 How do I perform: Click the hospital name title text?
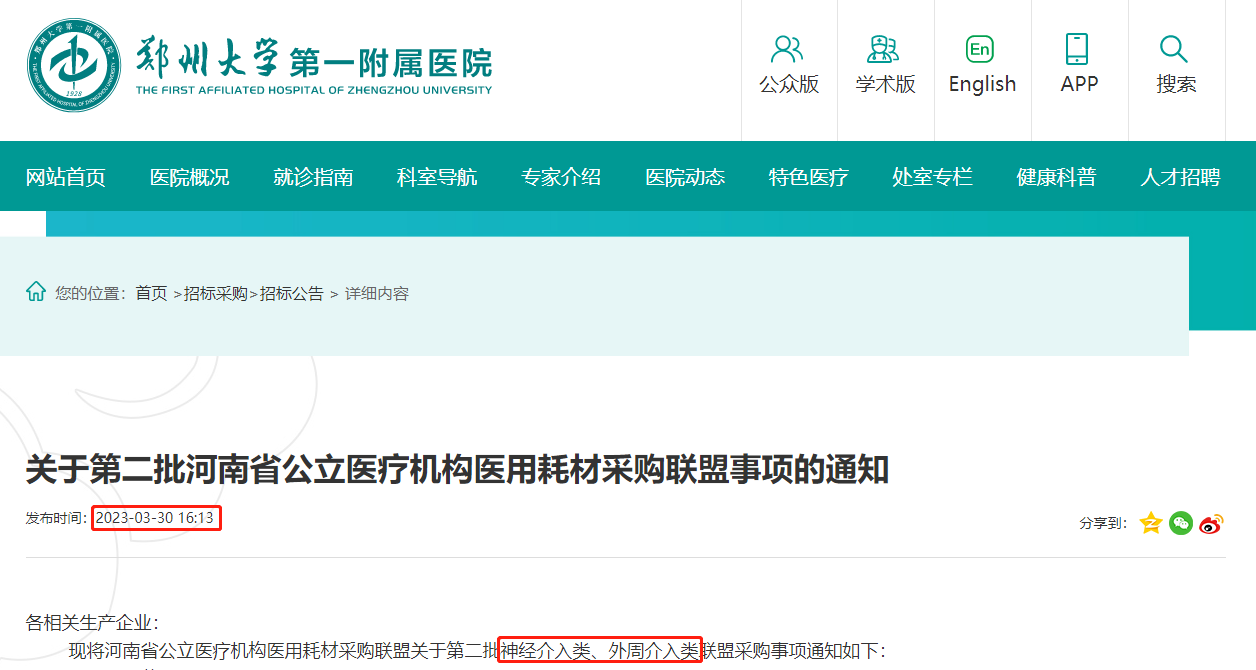[314, 66]
